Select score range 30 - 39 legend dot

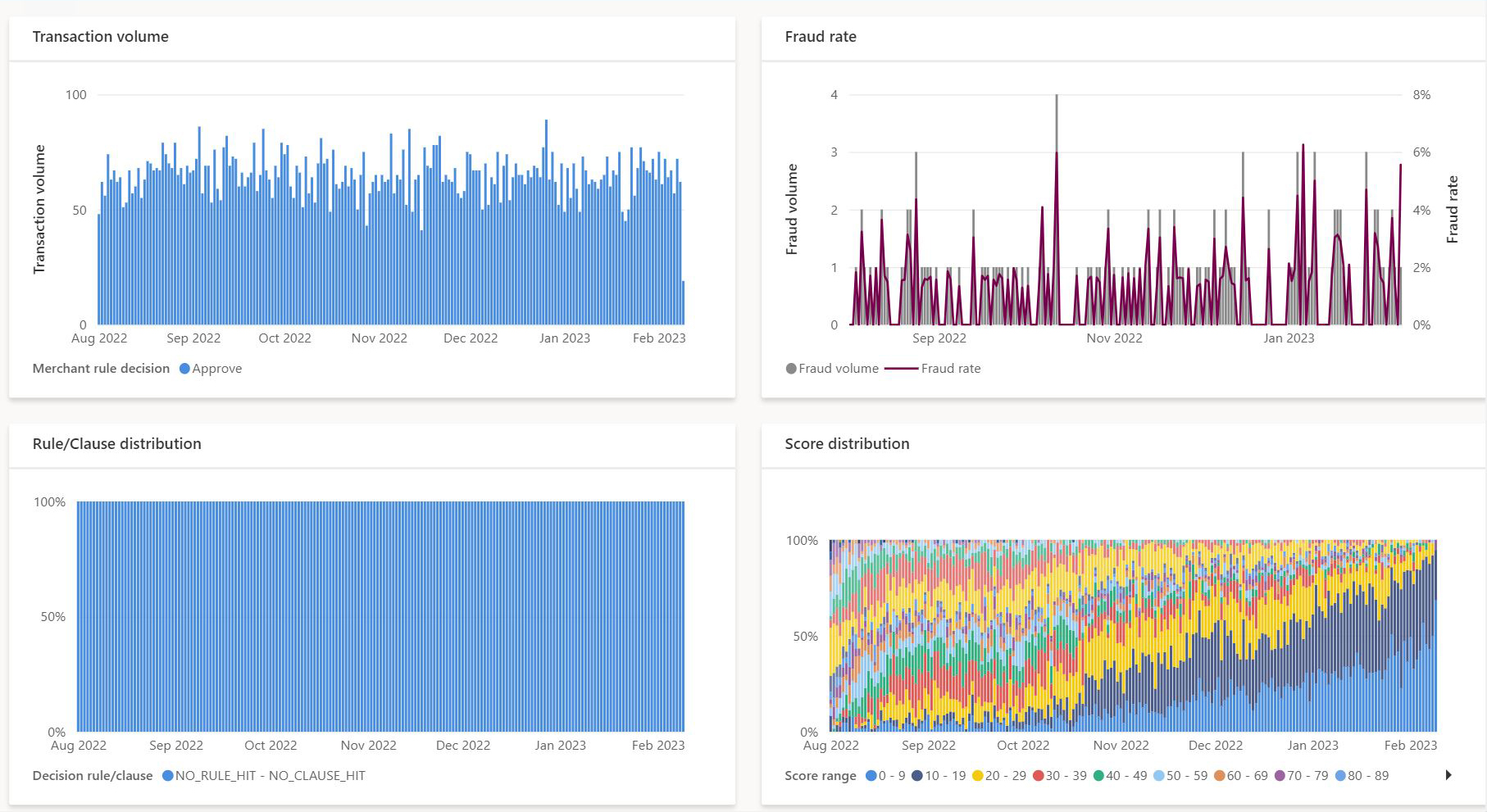(1038, 776)
